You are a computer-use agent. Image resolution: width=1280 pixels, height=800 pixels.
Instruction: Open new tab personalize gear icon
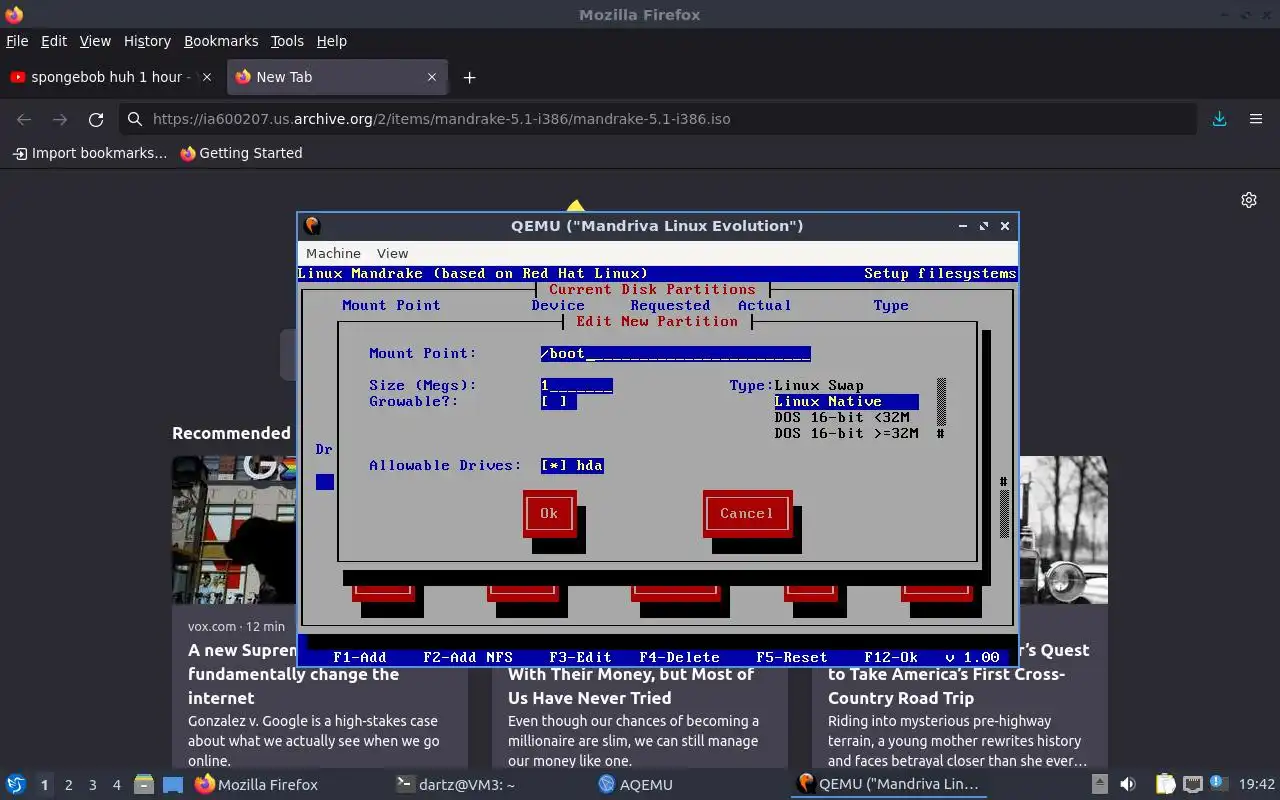click(1249, 200)
